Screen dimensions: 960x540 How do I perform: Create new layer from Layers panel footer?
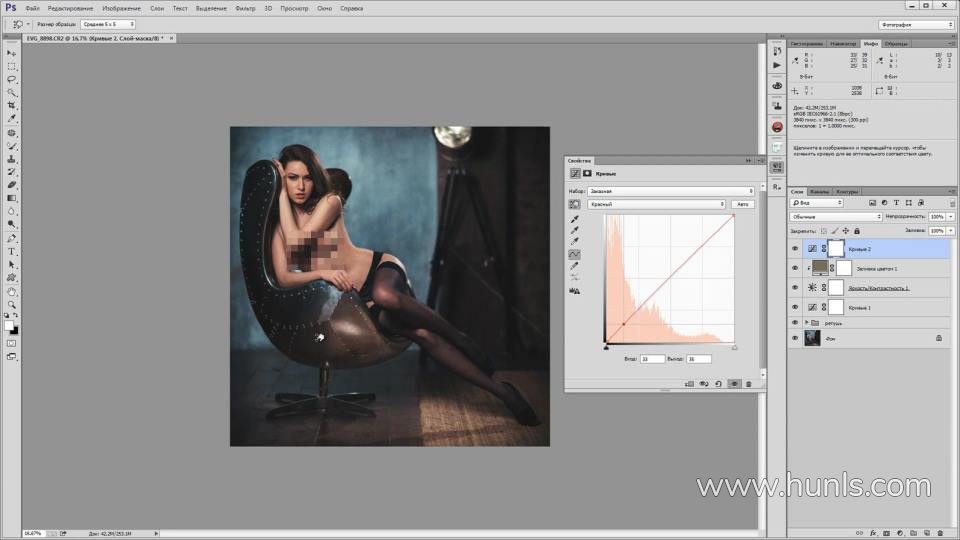pos(926,533)
